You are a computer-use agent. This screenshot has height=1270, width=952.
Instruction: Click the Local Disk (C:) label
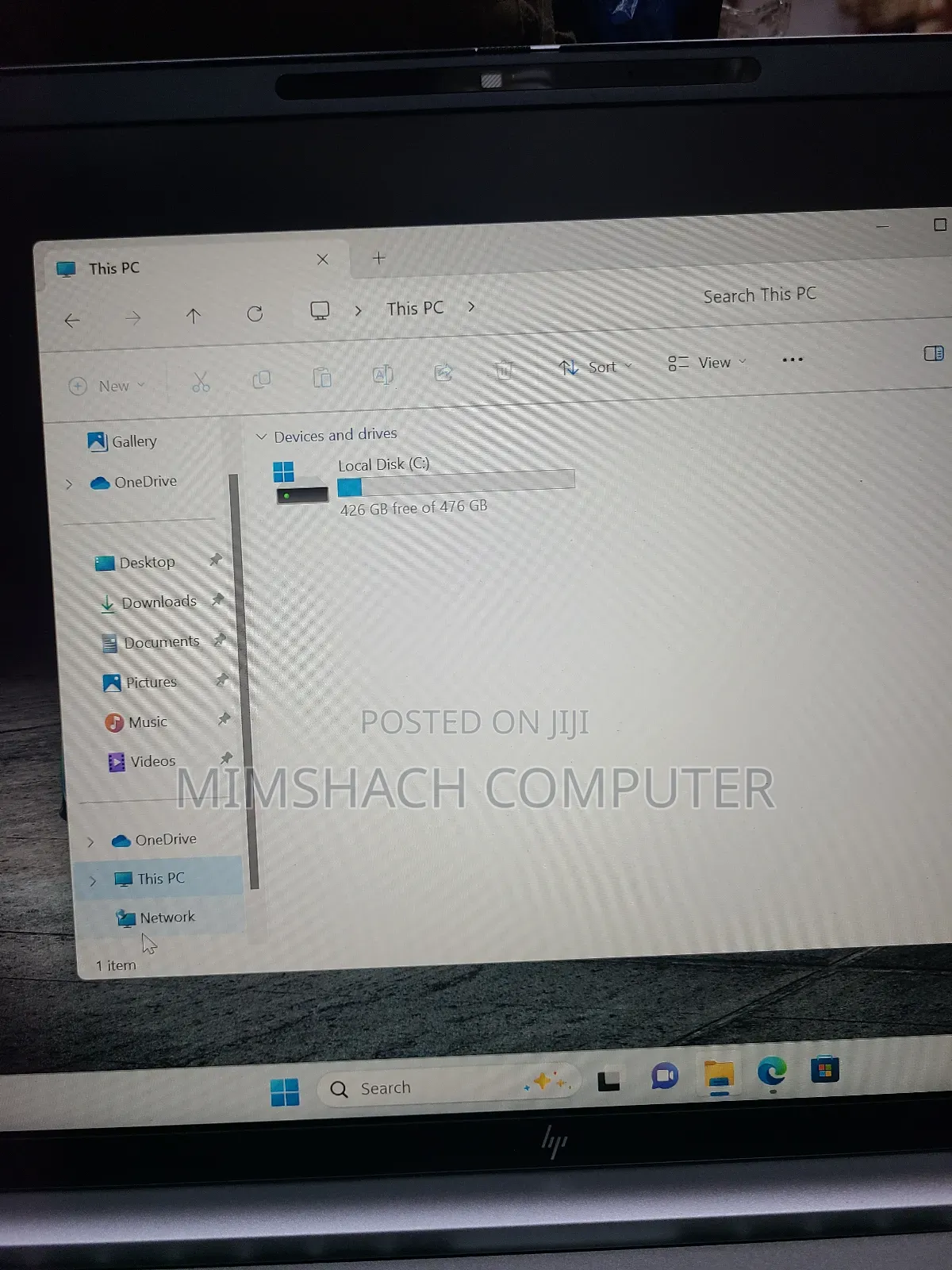coord(384,464)
